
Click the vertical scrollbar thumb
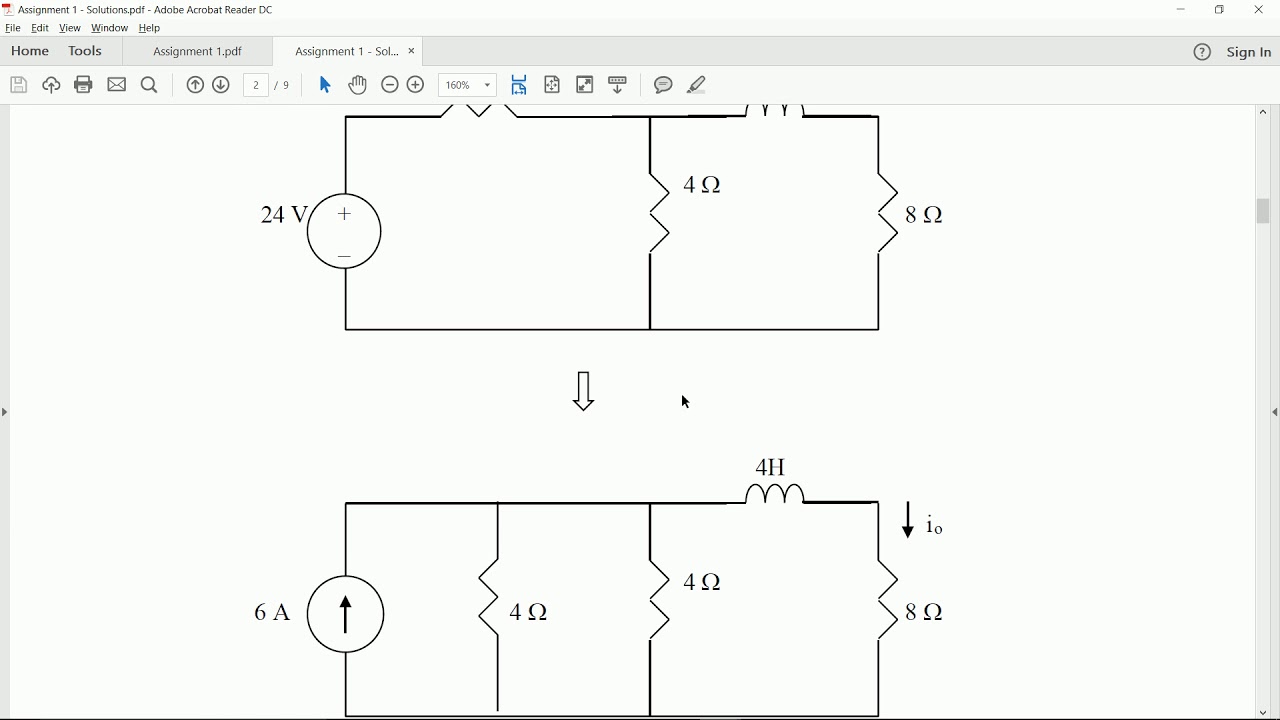click(1264, 211)
